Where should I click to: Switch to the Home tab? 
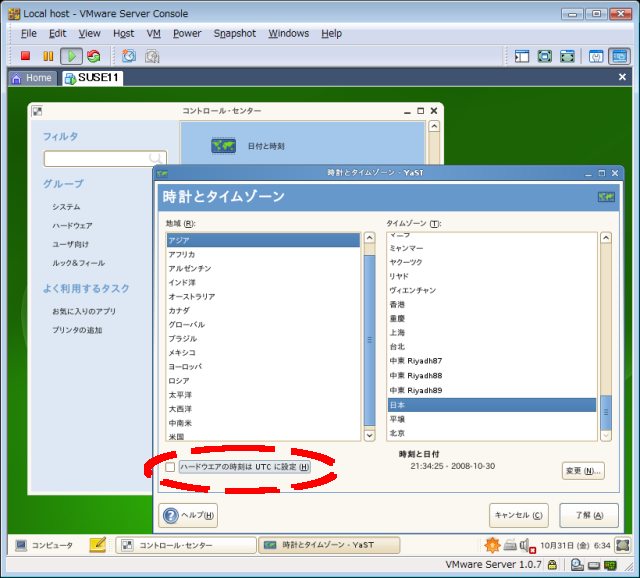point(32,78)
